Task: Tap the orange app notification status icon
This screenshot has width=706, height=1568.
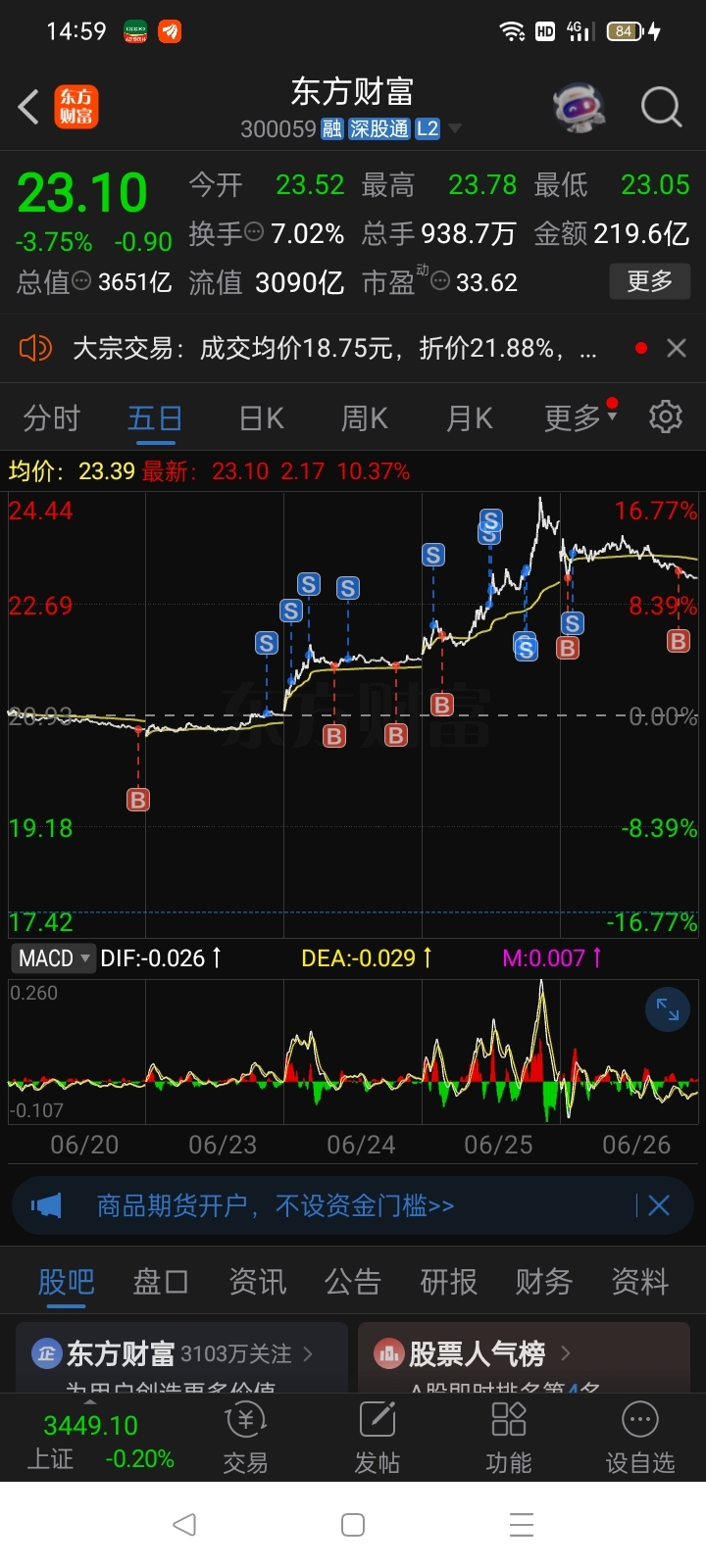Action: pyautogui.click(x=171, y=31)
